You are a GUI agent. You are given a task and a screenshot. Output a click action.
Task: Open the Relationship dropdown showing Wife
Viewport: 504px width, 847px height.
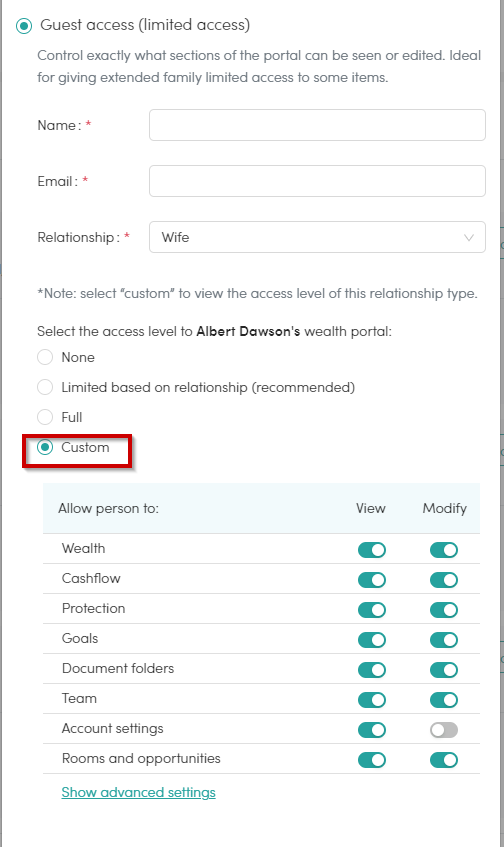point(317,237)
